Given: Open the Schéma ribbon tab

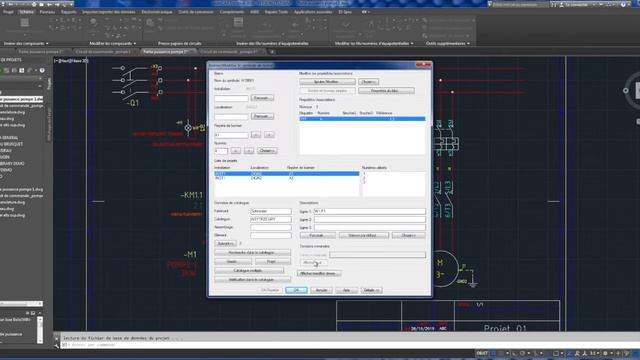Looking at the screenshot, I should [x=27, y=12].
